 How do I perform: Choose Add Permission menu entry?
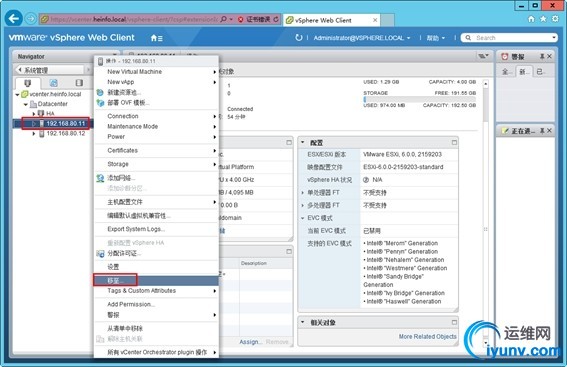(x=156, y=304)
